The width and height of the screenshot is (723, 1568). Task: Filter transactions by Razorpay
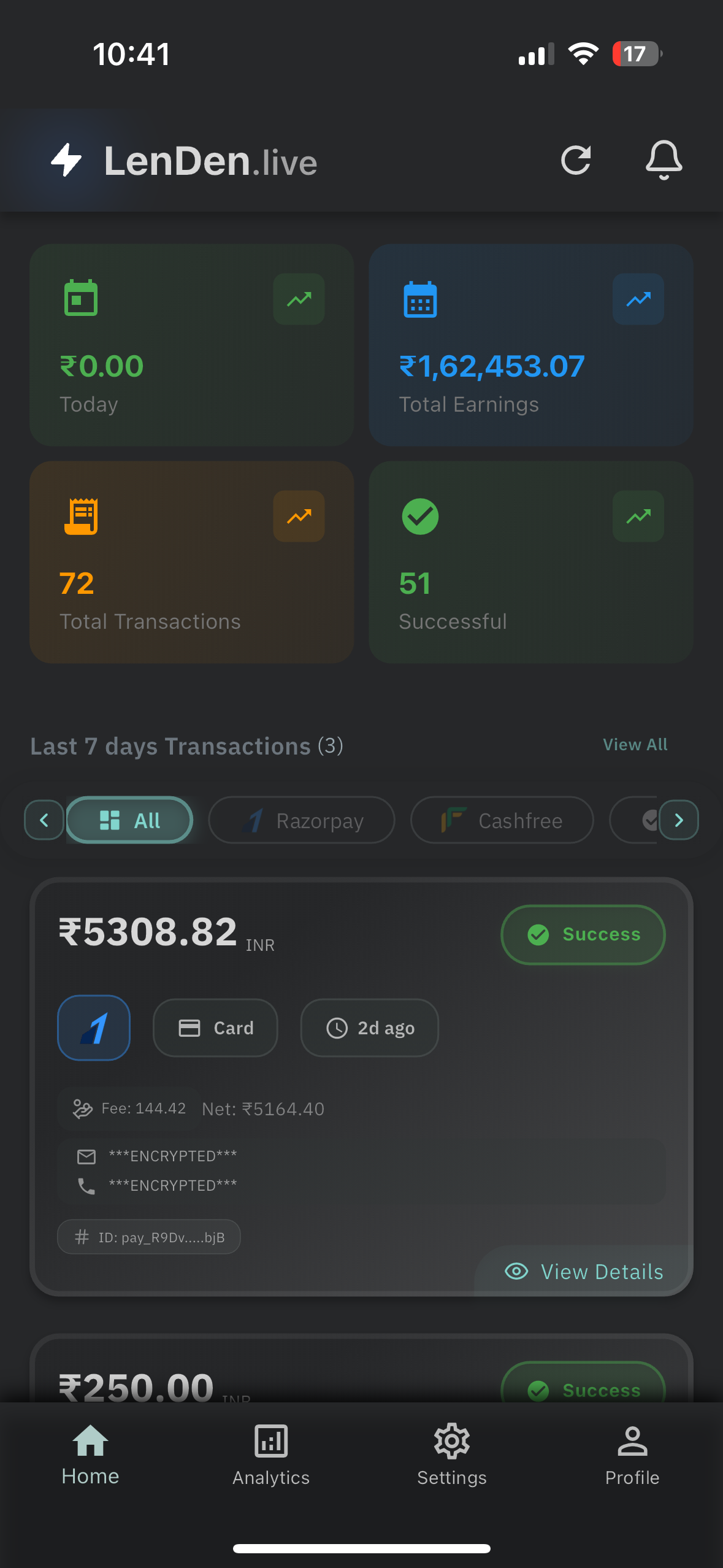(x=302, y=820)
